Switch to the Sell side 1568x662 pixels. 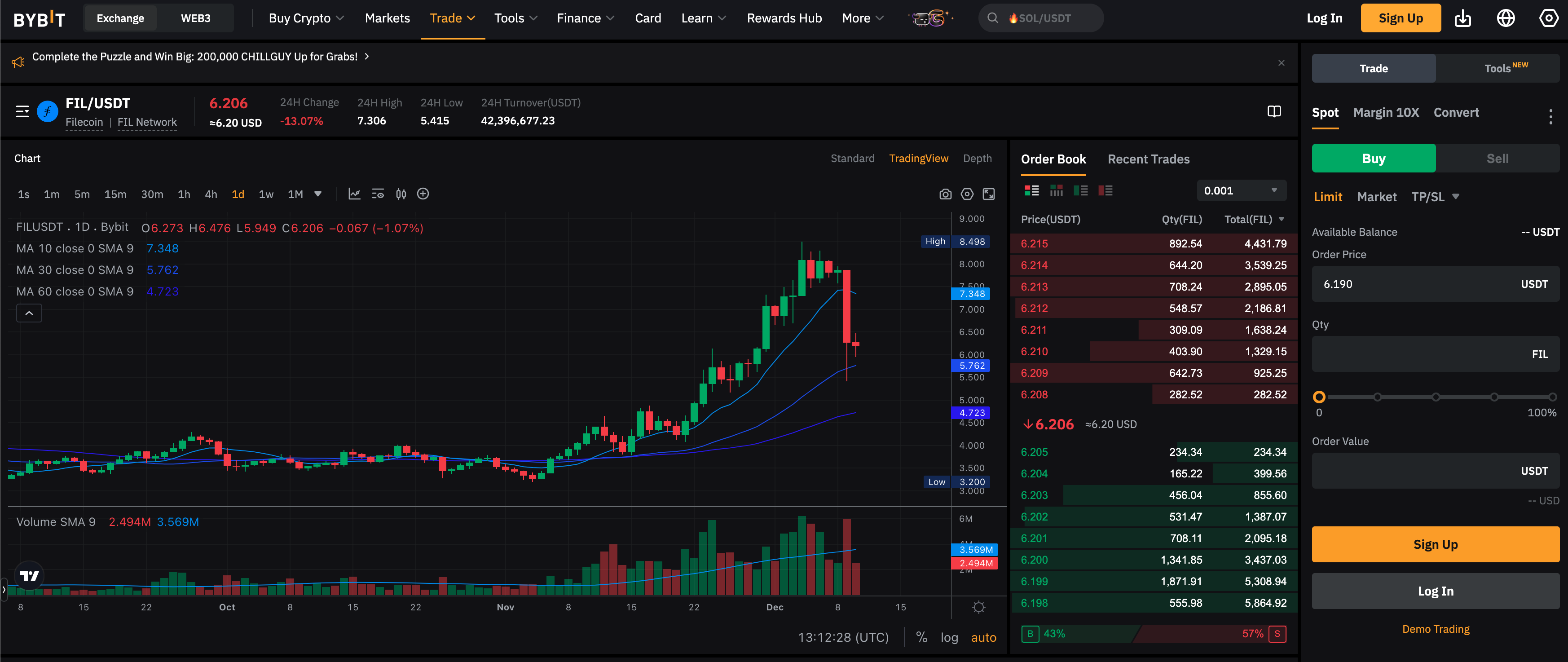click(x=1497, y=159)
